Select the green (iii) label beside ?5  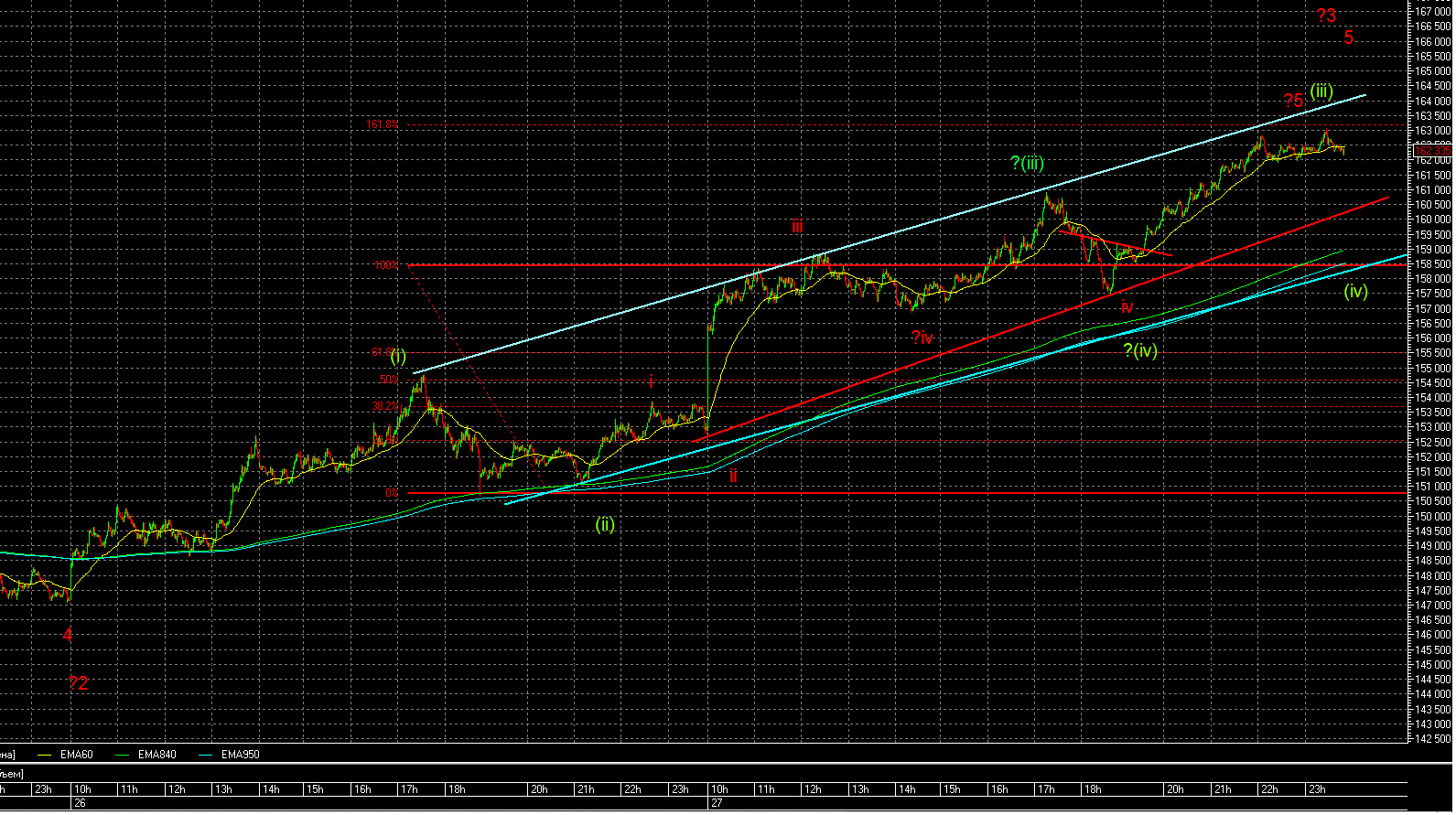pos(1321,91)
